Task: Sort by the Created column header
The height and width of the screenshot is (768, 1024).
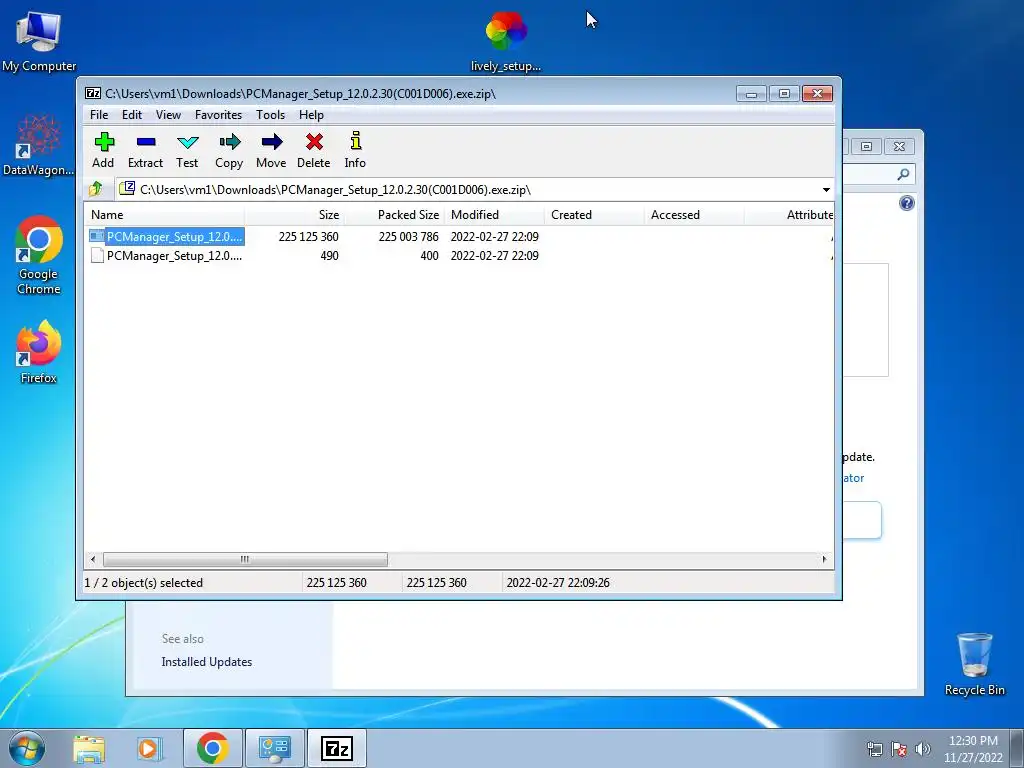Action: tap(594, 215)
